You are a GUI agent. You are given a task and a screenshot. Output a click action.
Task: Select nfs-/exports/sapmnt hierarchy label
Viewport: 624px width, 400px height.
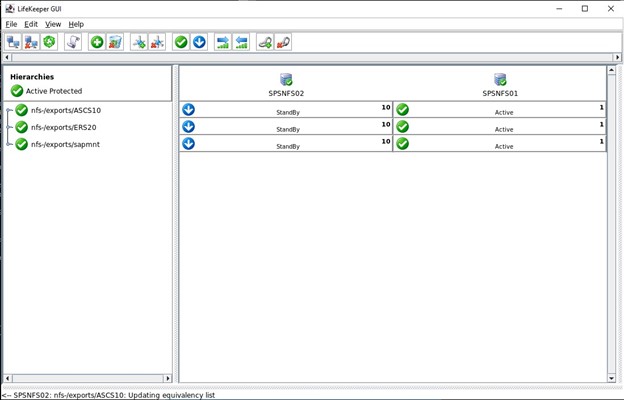[66, 144]
